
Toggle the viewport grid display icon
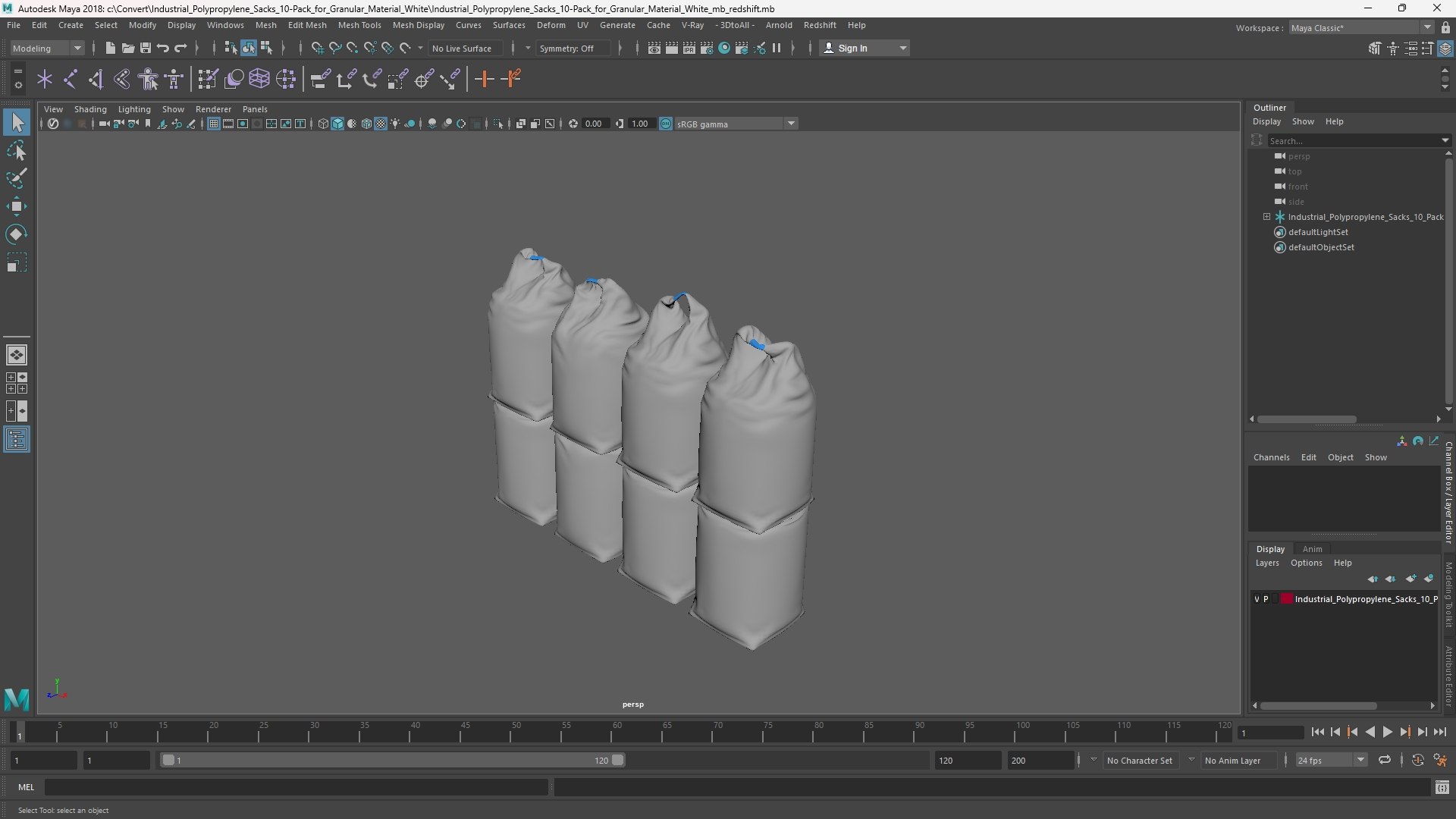(214, 124)
